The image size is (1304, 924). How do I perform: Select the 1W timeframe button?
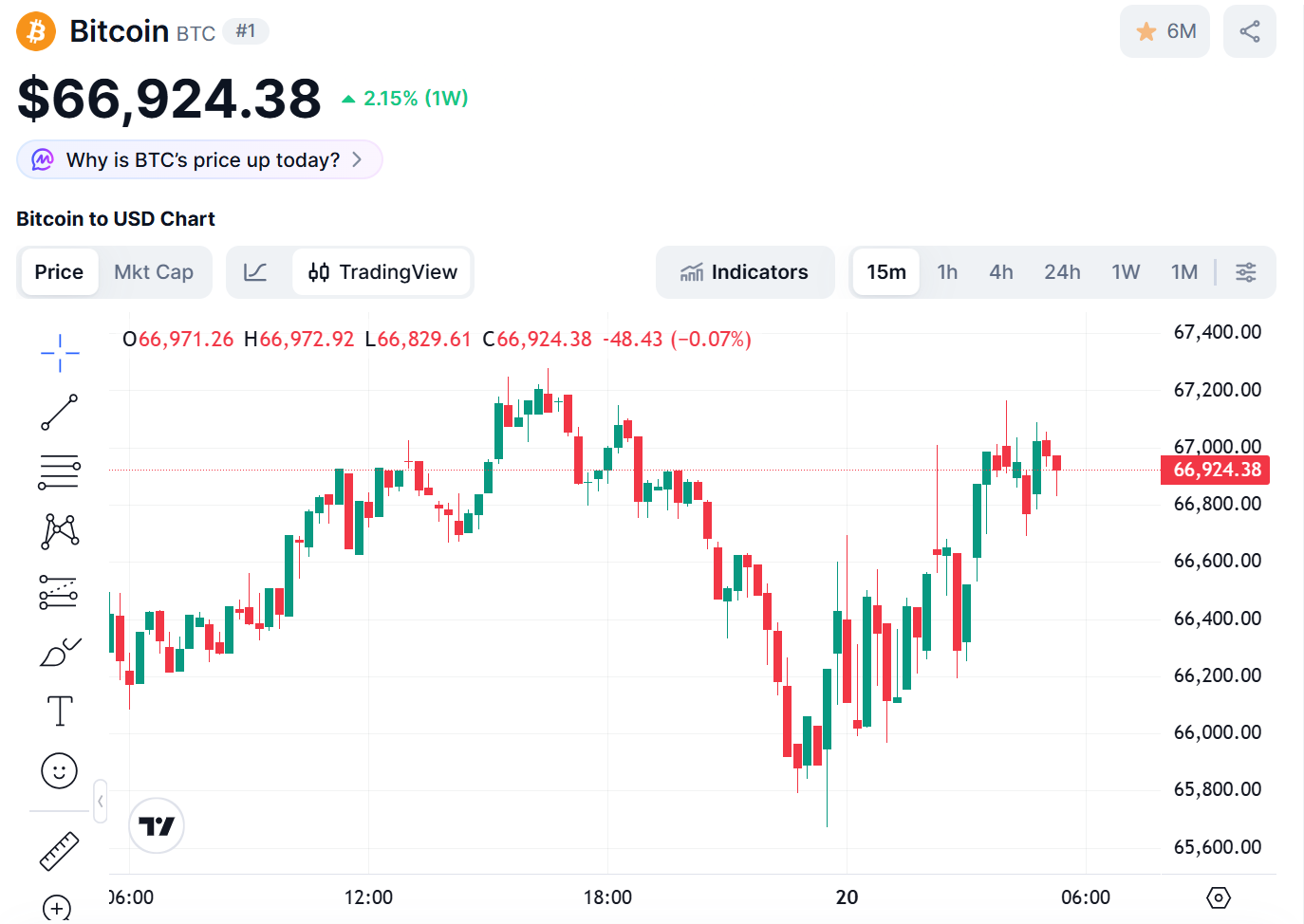[1126, 272]
